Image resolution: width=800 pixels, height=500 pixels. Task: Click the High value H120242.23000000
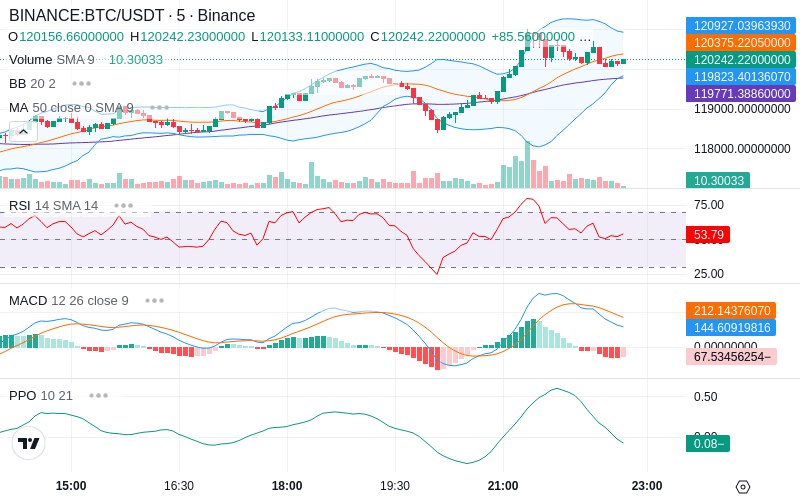[x=187, y=37]
